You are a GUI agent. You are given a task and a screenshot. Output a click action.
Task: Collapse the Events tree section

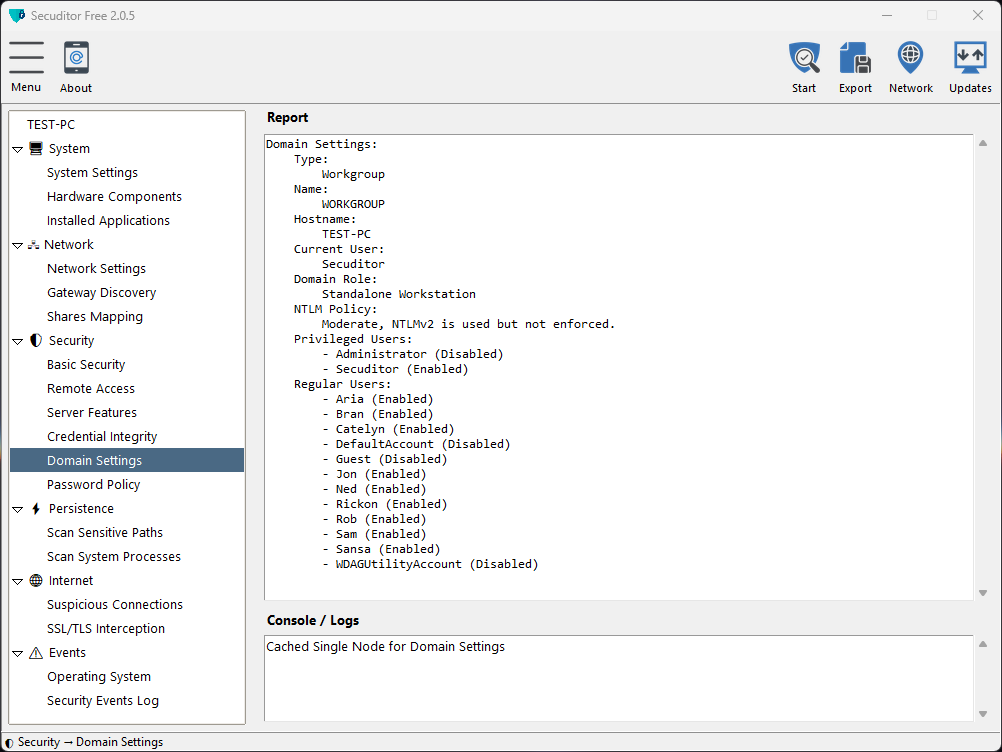17,653
